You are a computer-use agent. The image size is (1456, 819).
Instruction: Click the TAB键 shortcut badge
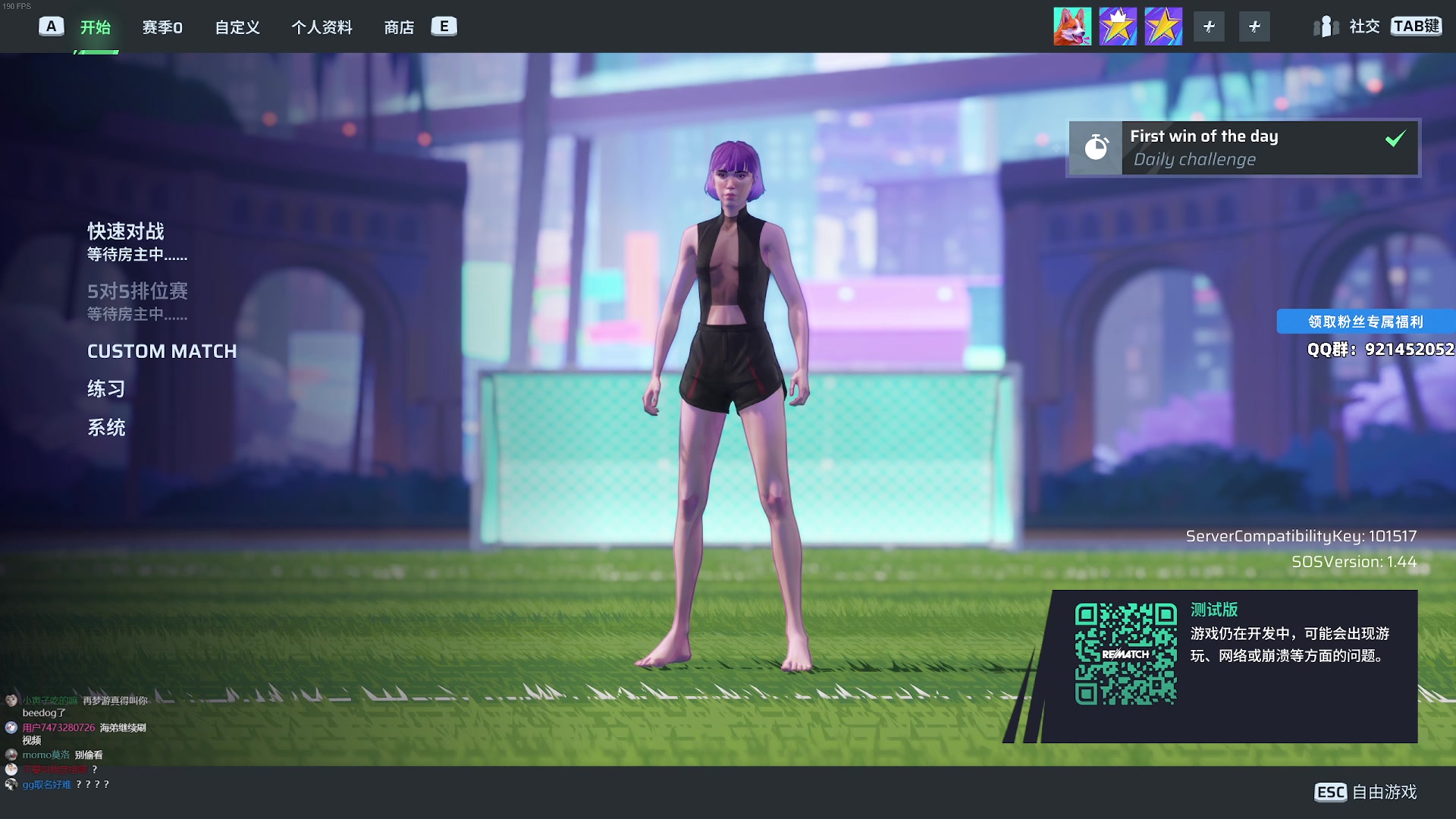tap(1416, 27)
